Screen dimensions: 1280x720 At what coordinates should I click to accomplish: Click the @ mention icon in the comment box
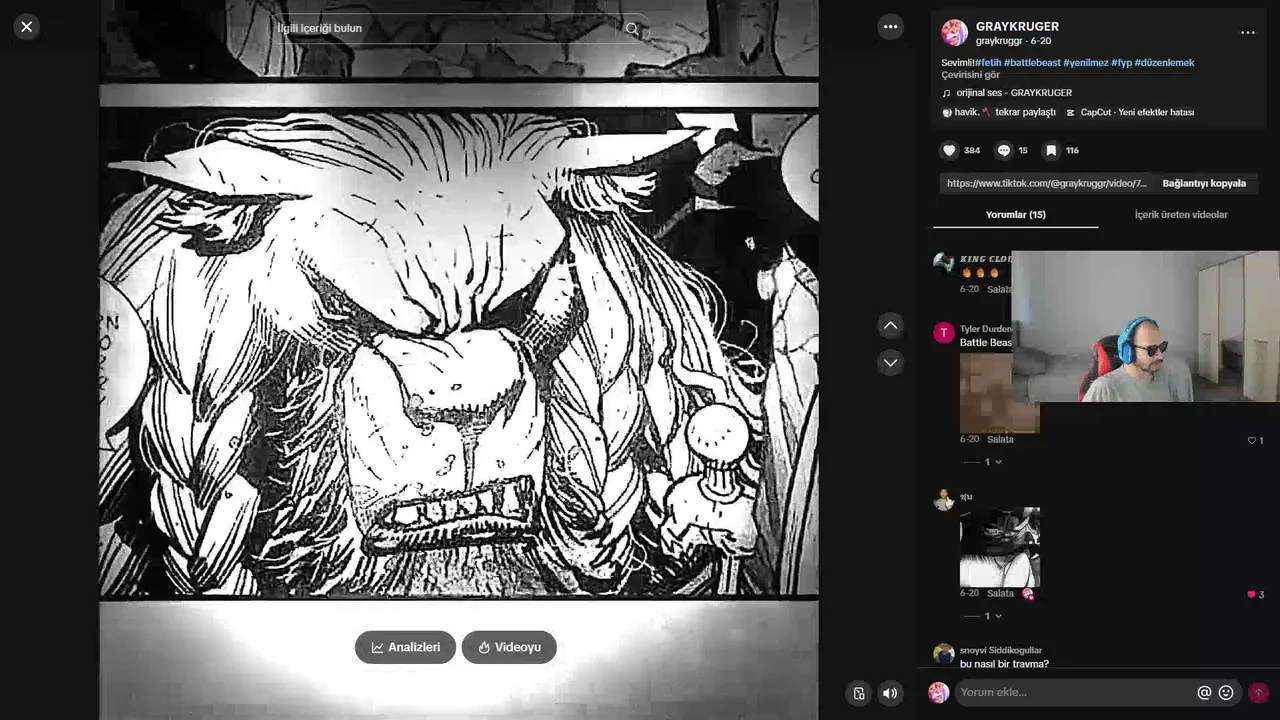(1204, 692)
